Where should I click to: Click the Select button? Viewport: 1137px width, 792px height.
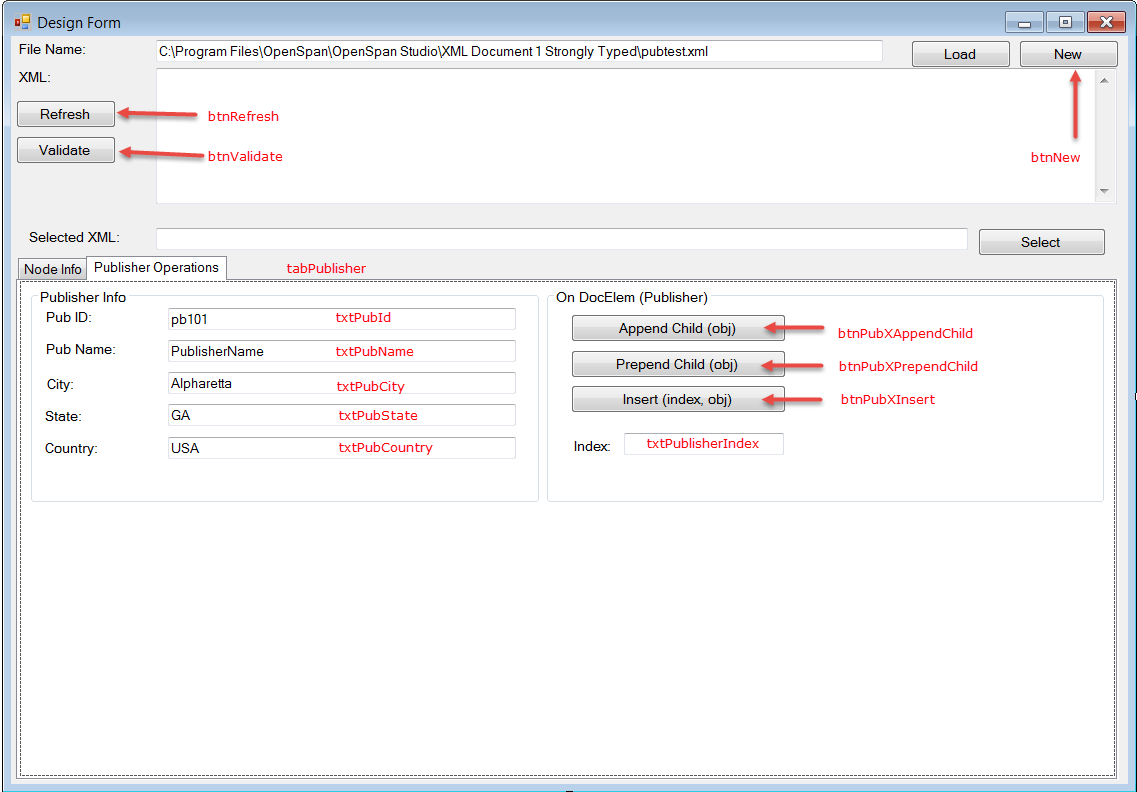click(1040, 242)
